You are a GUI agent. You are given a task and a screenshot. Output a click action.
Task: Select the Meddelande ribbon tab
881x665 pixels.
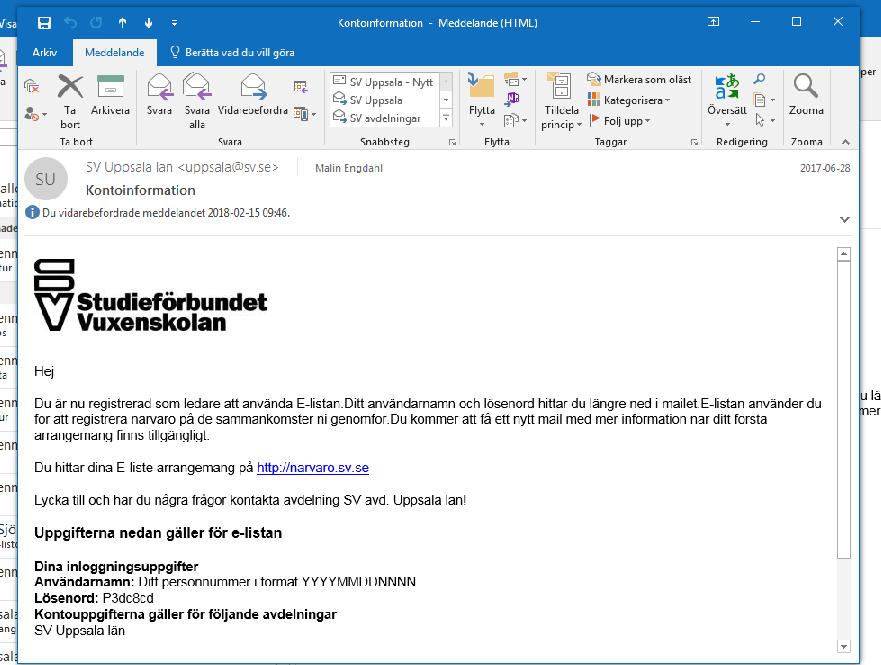click(x=115, y=52)
